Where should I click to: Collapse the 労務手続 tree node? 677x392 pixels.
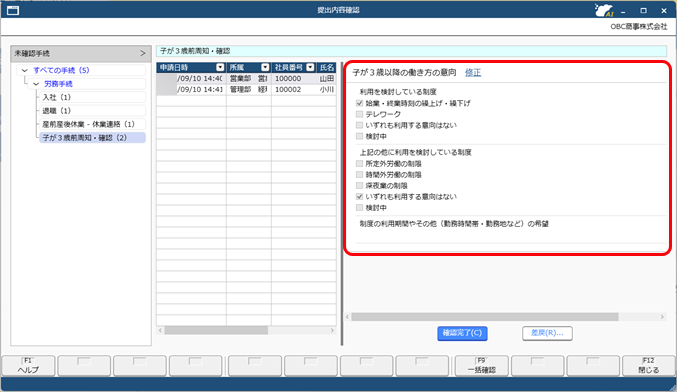(x=36, y=84)
